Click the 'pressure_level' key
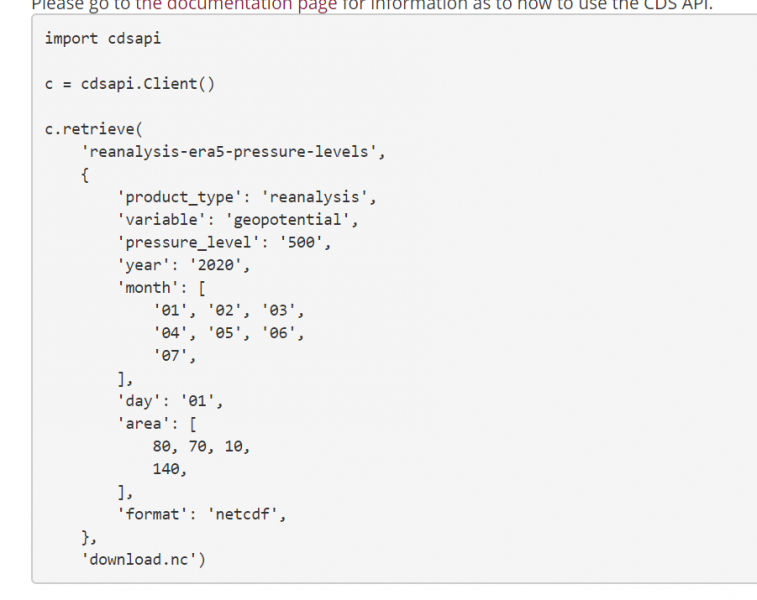 point(185,243)
